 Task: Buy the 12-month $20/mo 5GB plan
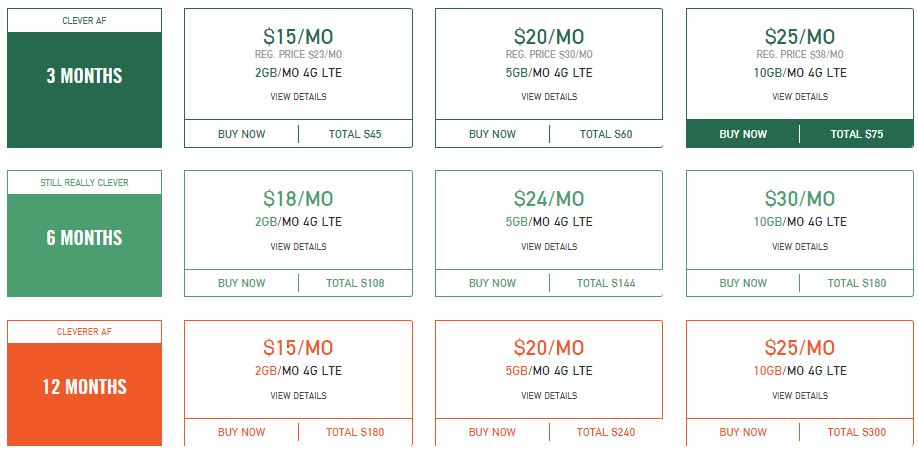(492, 432)
